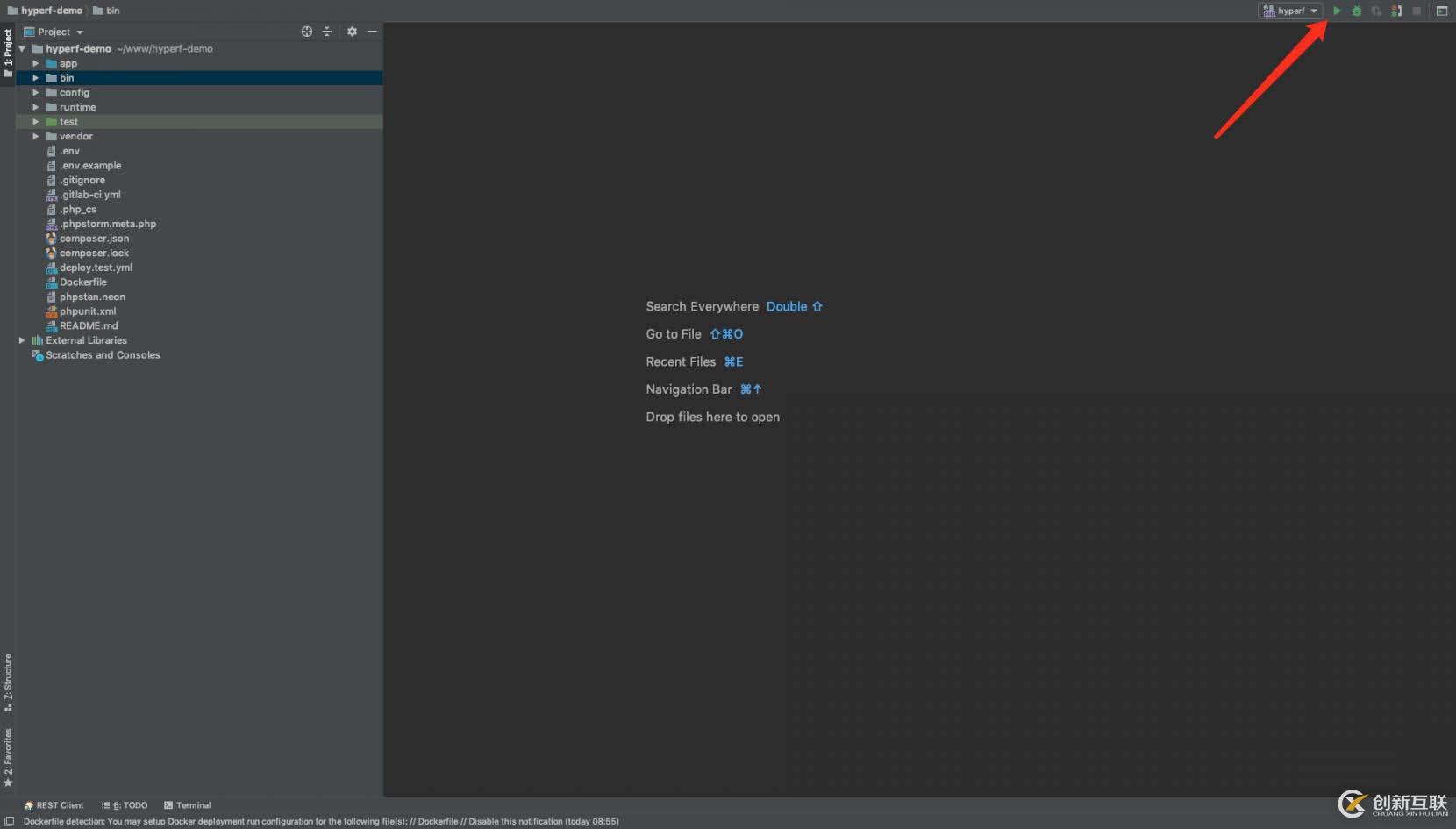Click the PHP debug connections listener icon

[1396, 11]
